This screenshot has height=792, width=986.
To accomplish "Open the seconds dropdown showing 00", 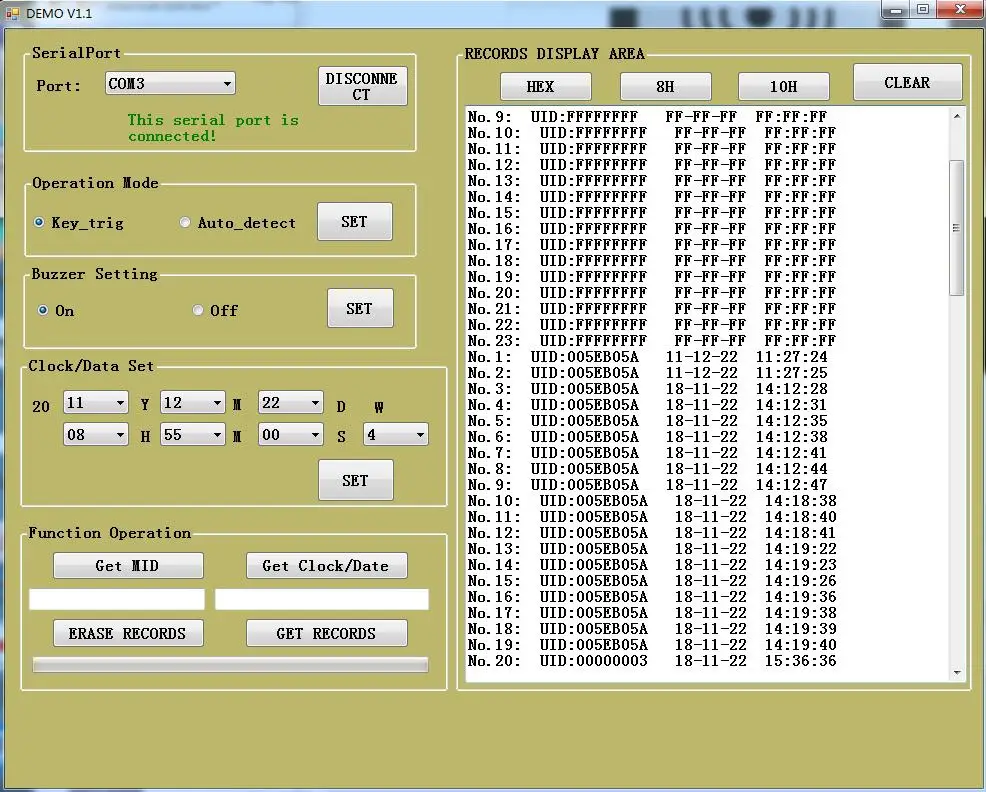I will pyautogui.click(x=291, y=435).
